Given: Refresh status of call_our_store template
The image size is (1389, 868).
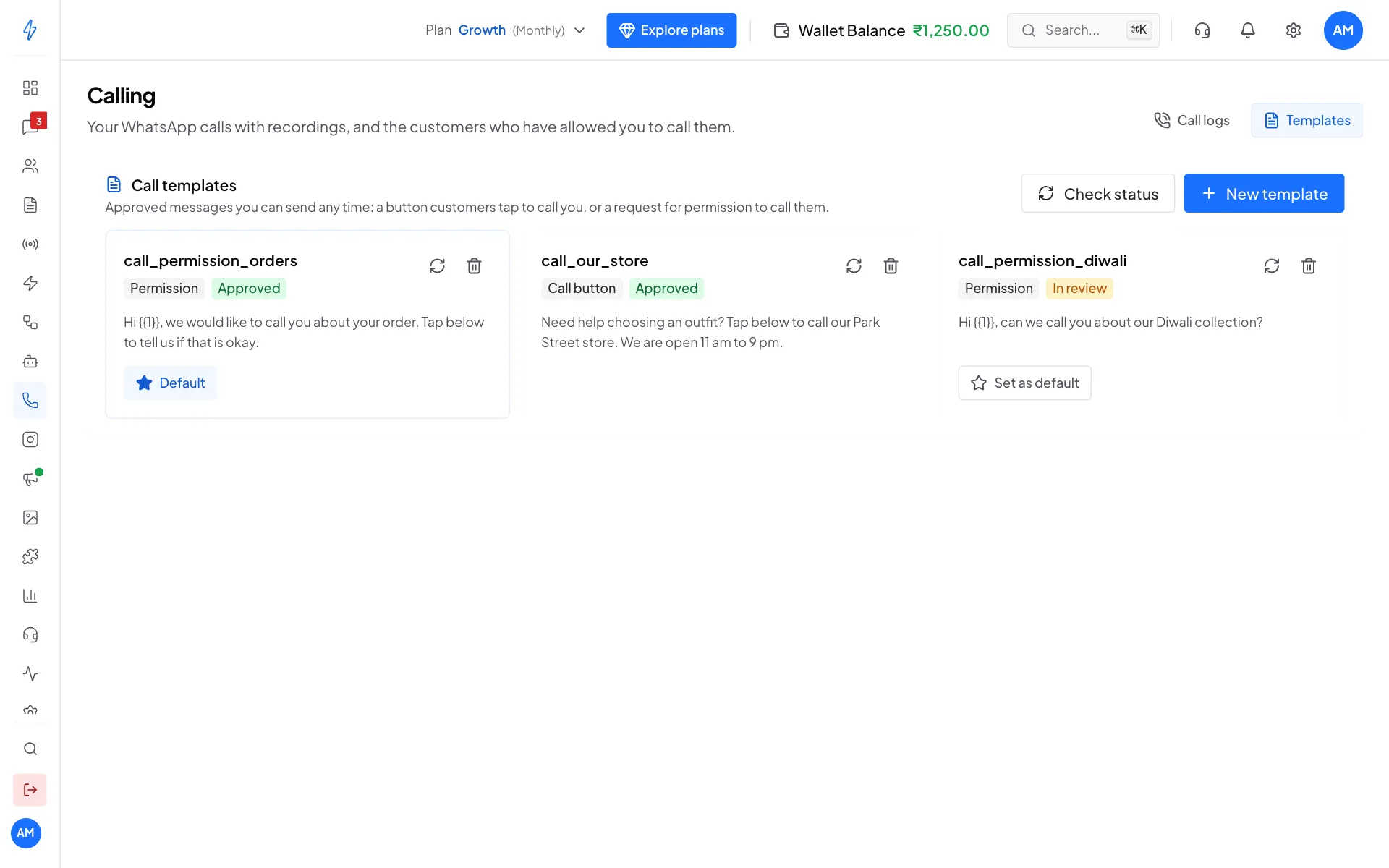Looking at the screenshot, I should pyautogui.click(x=854, y=265).
